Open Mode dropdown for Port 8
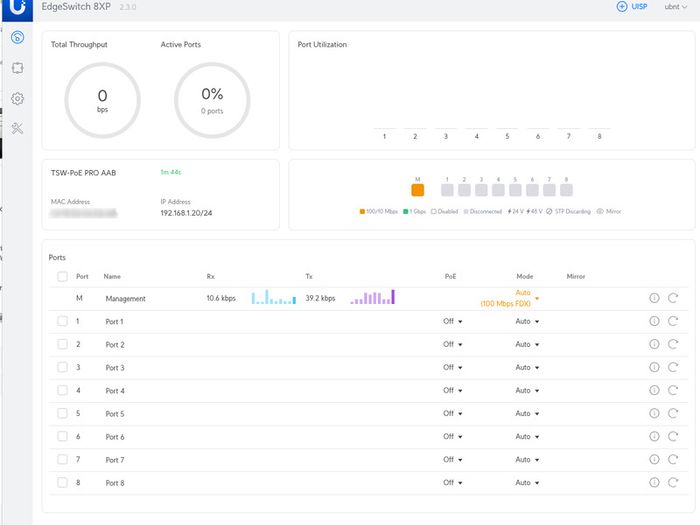Screen dimensions: 700x525 coord(527,483)
